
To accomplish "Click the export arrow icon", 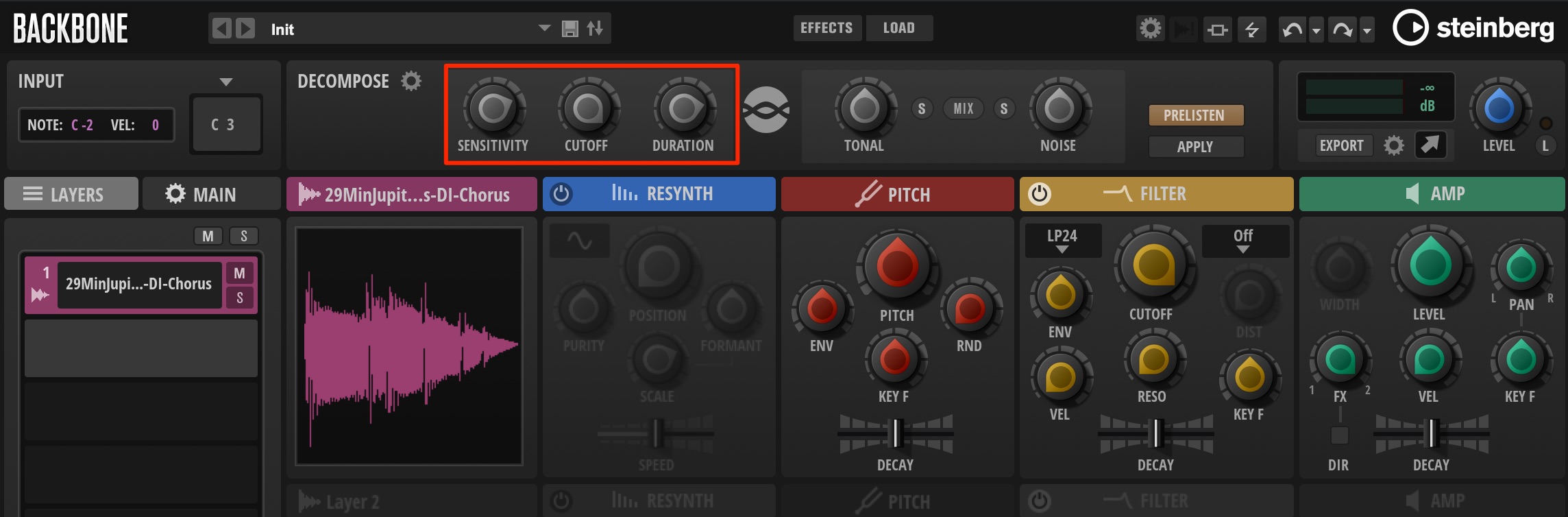I will coord(1431,145).
